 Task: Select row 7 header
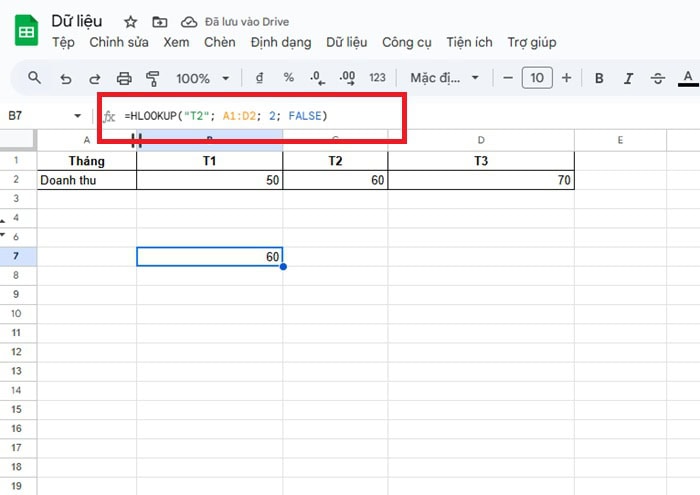pos(16,256)
